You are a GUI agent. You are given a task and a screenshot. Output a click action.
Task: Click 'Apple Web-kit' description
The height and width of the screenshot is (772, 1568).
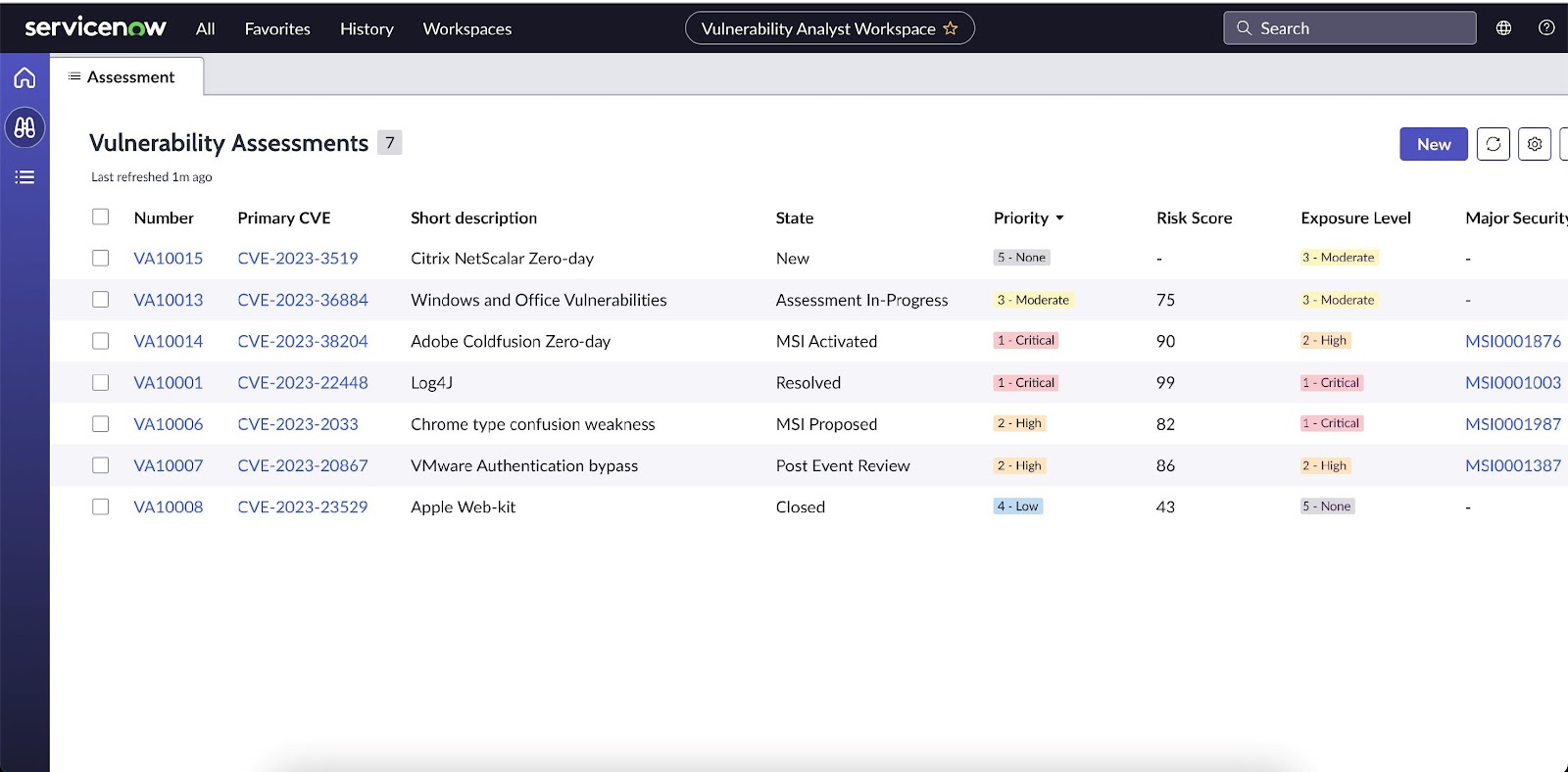tap(463, 507)
